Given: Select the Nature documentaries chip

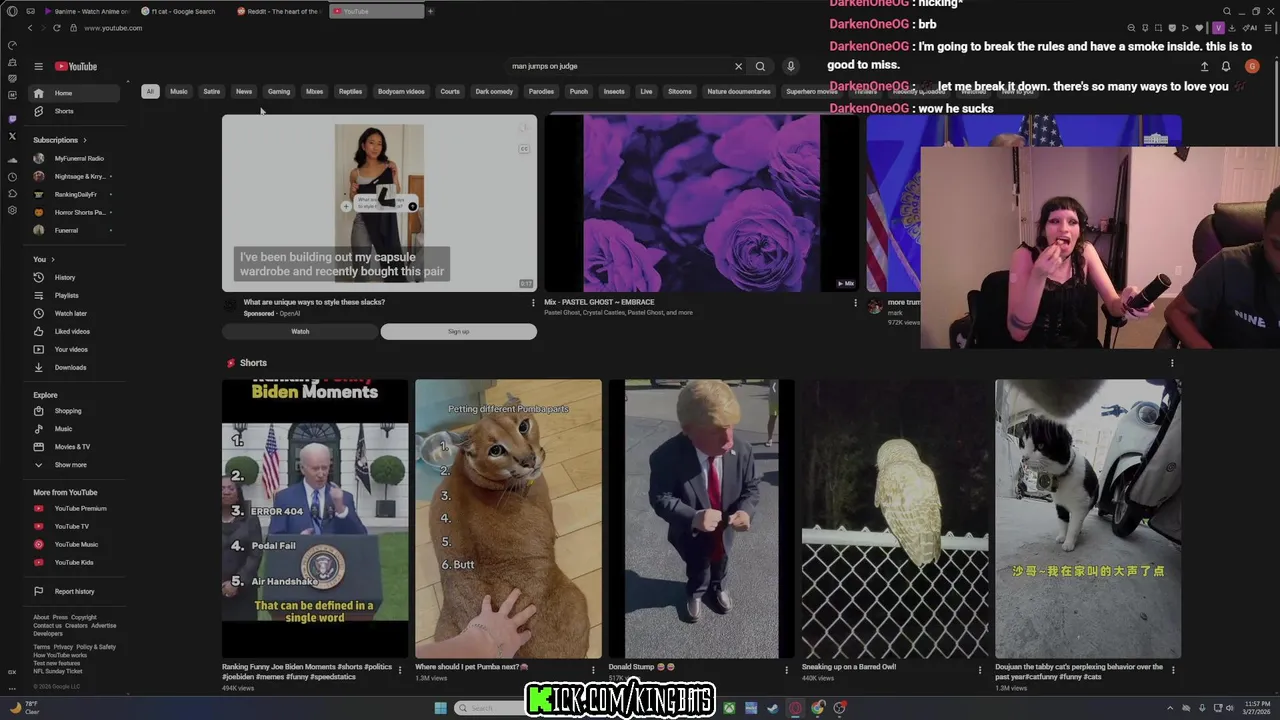Looking at the screenshot, I should click(x=739, y=92).
